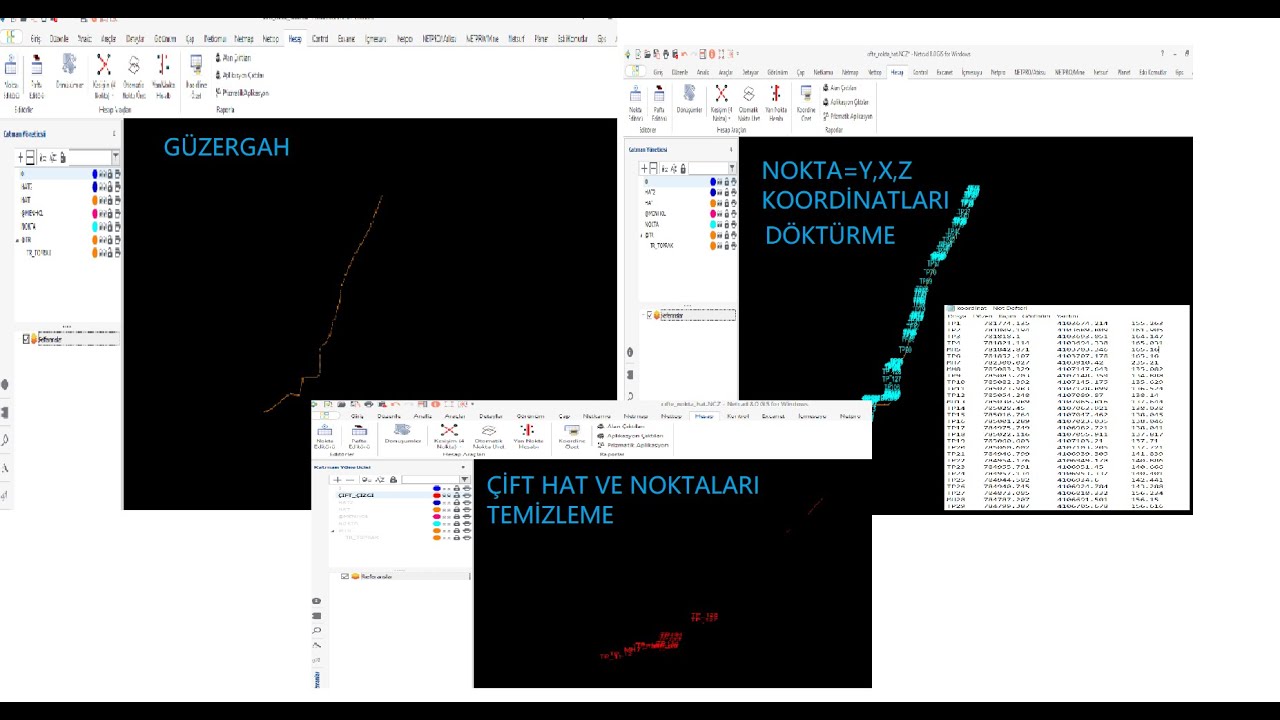Viewport: 1280px width, 720px height.
Task: Toggle print icon of layer 0 in NOKTA=Y,X,Z window
Action: (x=734, y=181)
